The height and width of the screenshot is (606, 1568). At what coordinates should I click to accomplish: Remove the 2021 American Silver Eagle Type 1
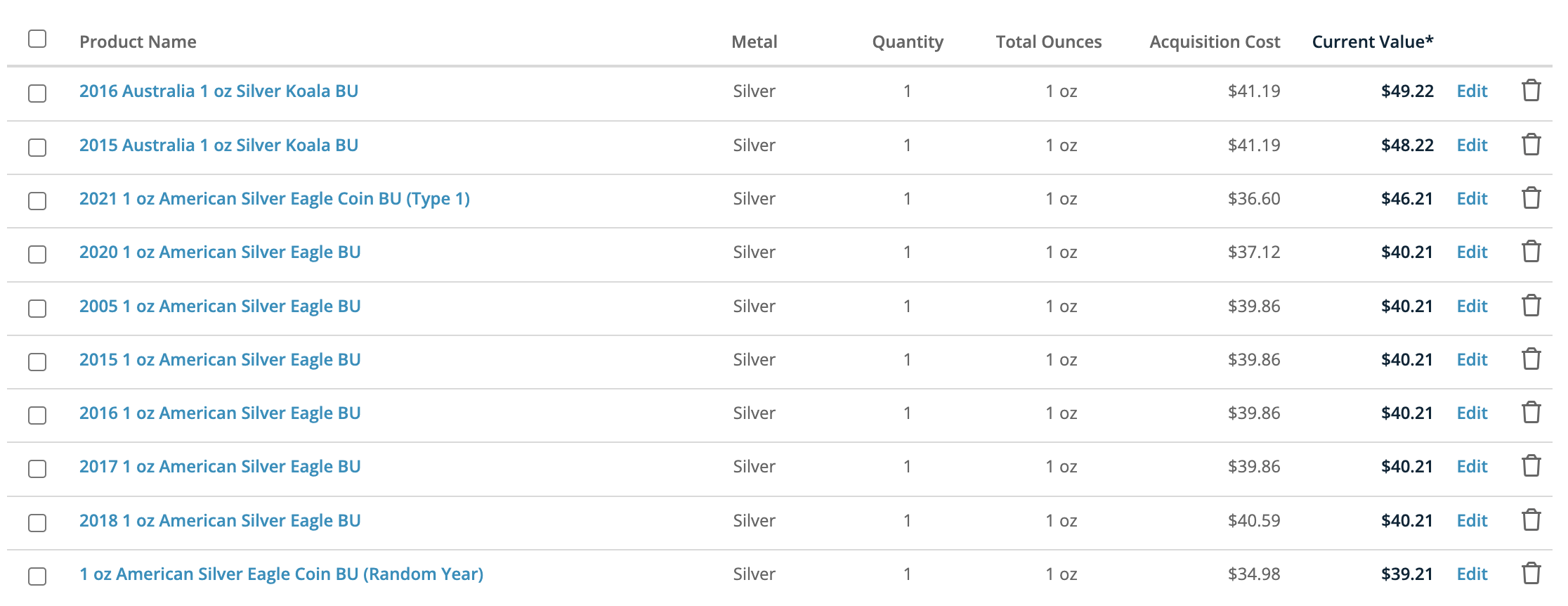pos(1531,198)
